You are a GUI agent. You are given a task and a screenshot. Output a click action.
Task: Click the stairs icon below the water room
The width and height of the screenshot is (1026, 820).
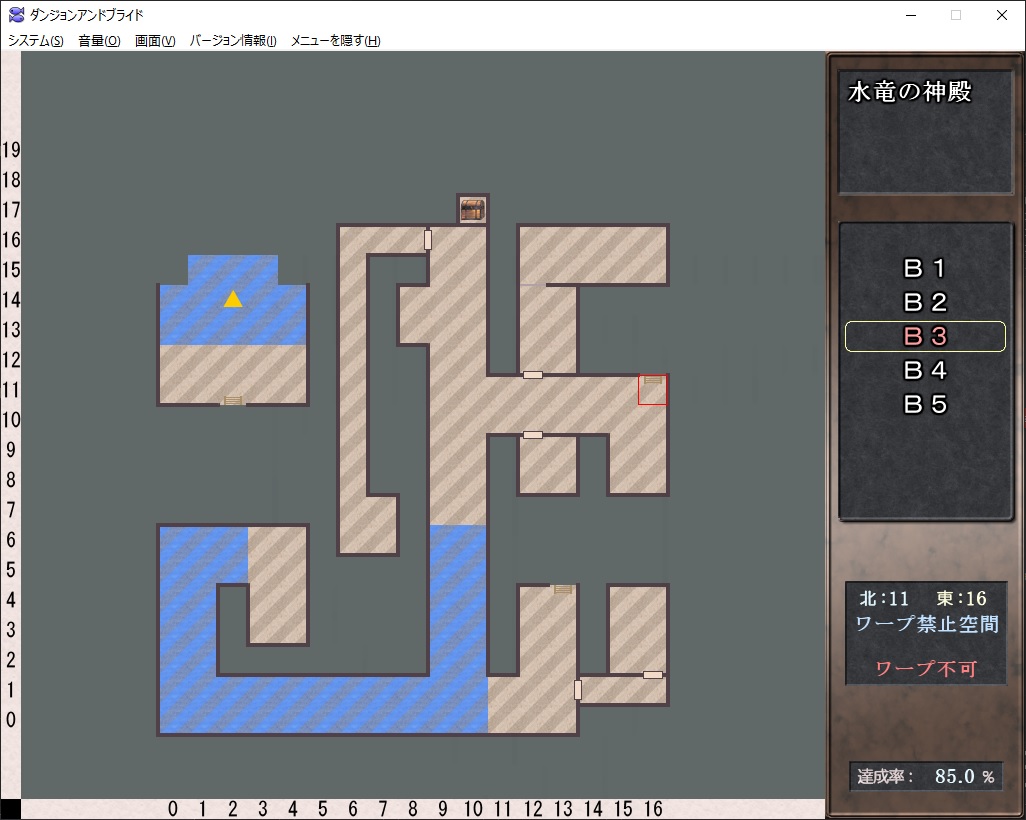coord(233,401)
